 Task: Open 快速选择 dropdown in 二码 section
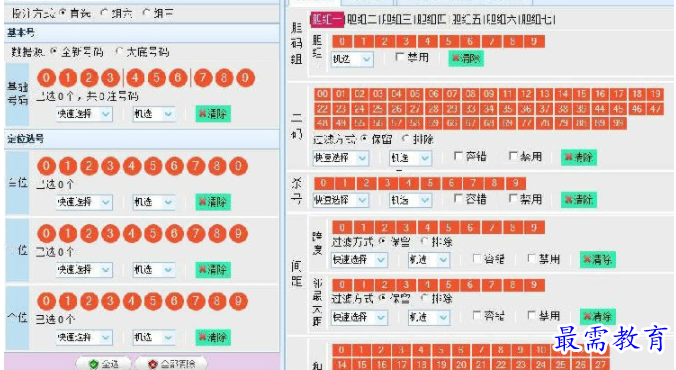(x=341, y=158)
